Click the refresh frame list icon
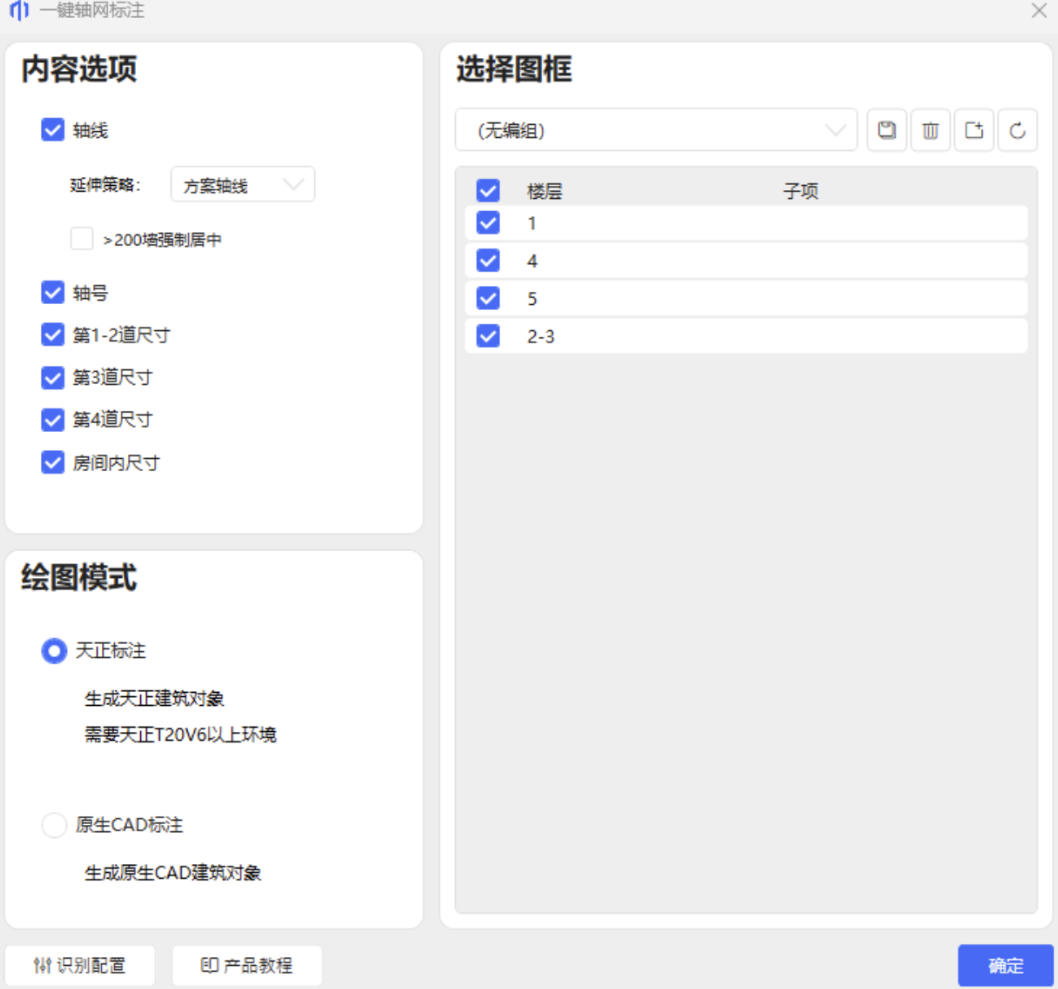 click(x=1017, y=130)
